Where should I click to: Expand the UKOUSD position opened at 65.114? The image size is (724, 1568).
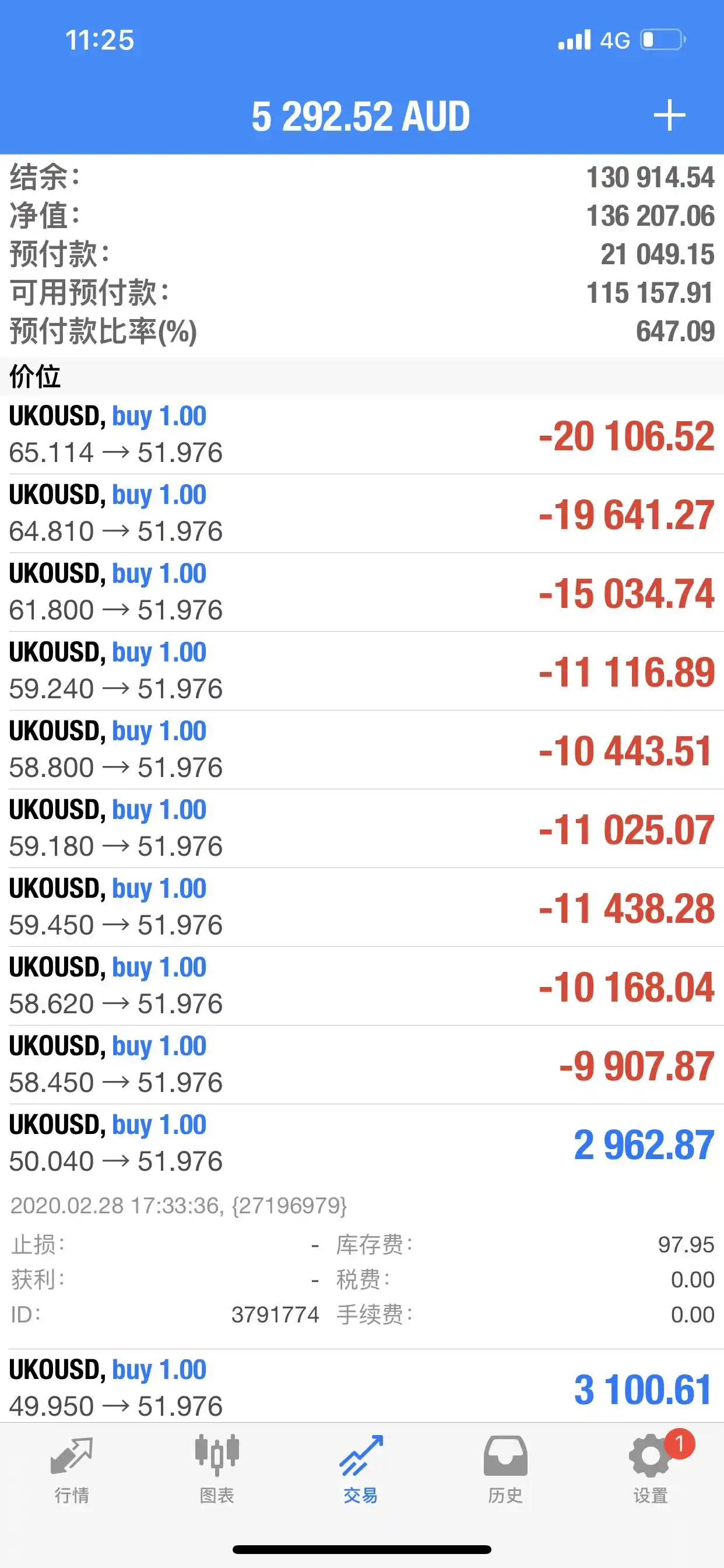click(362, 435)
